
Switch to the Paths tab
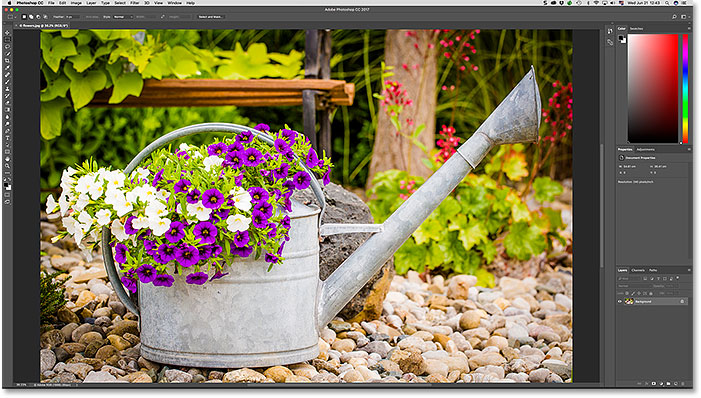coord(653,270)
